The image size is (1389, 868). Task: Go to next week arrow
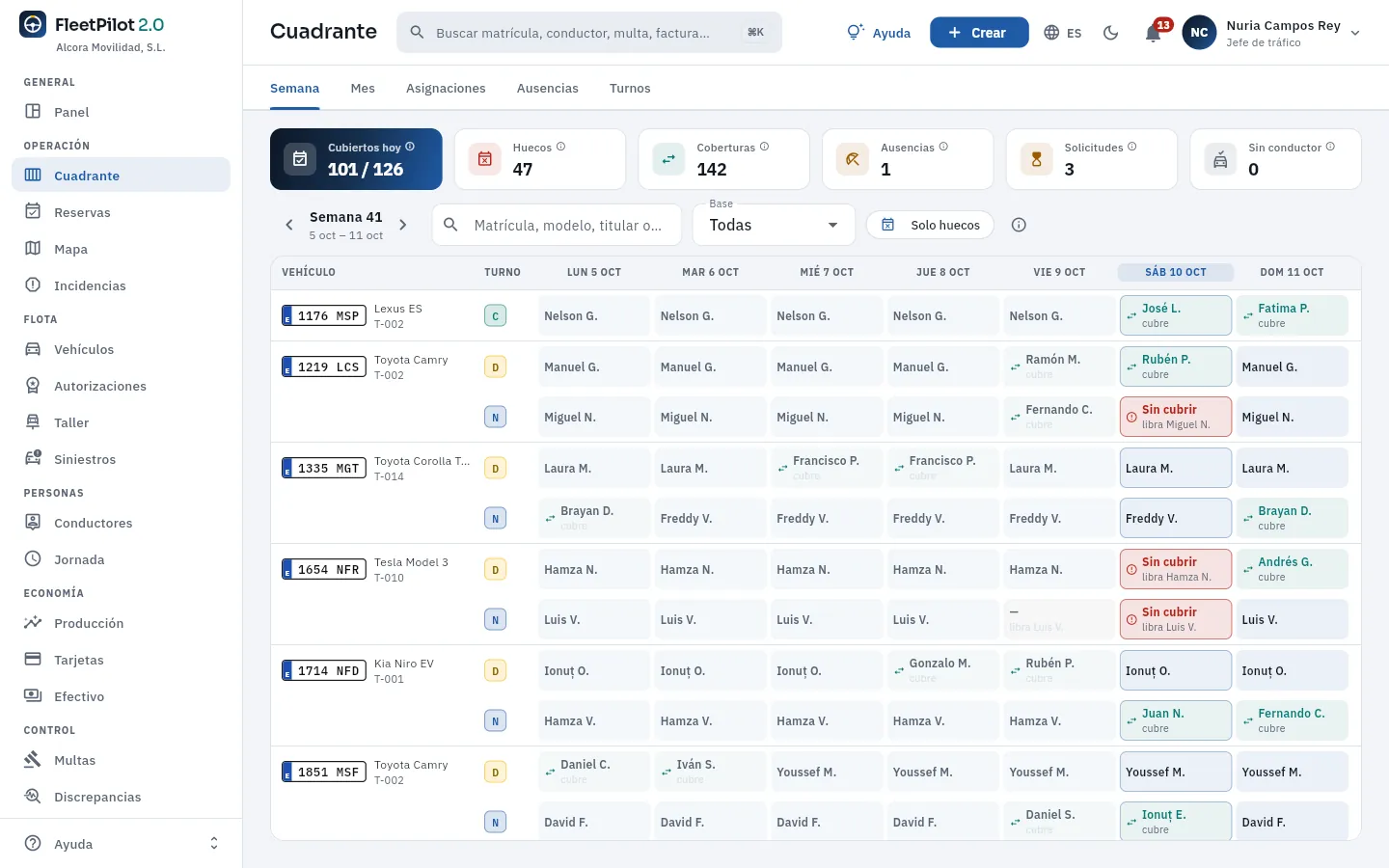click(x=403, y=225)
